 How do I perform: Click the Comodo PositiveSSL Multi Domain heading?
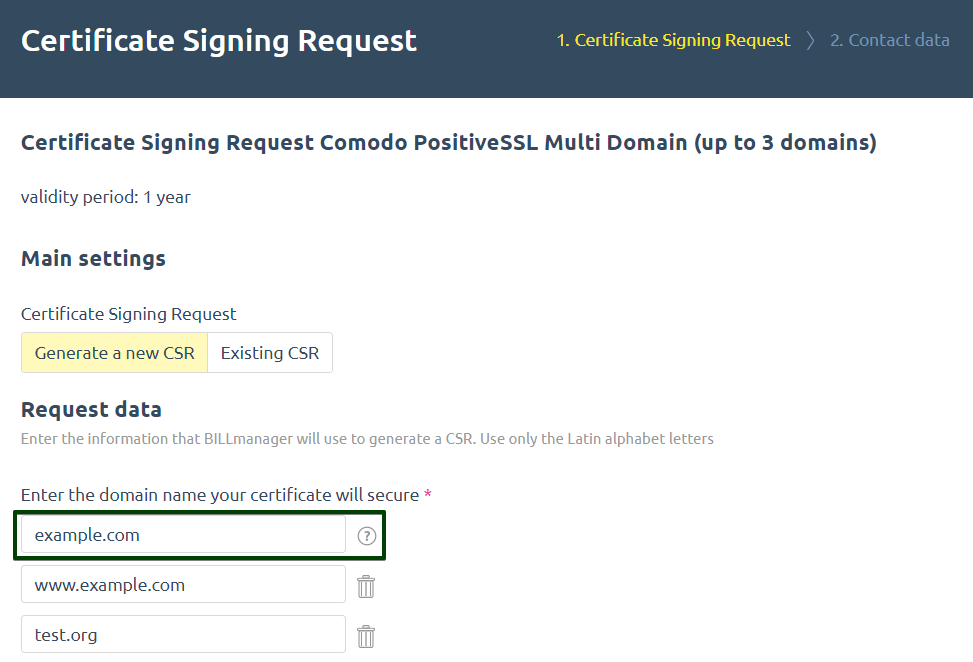click(x=449, y=143)
